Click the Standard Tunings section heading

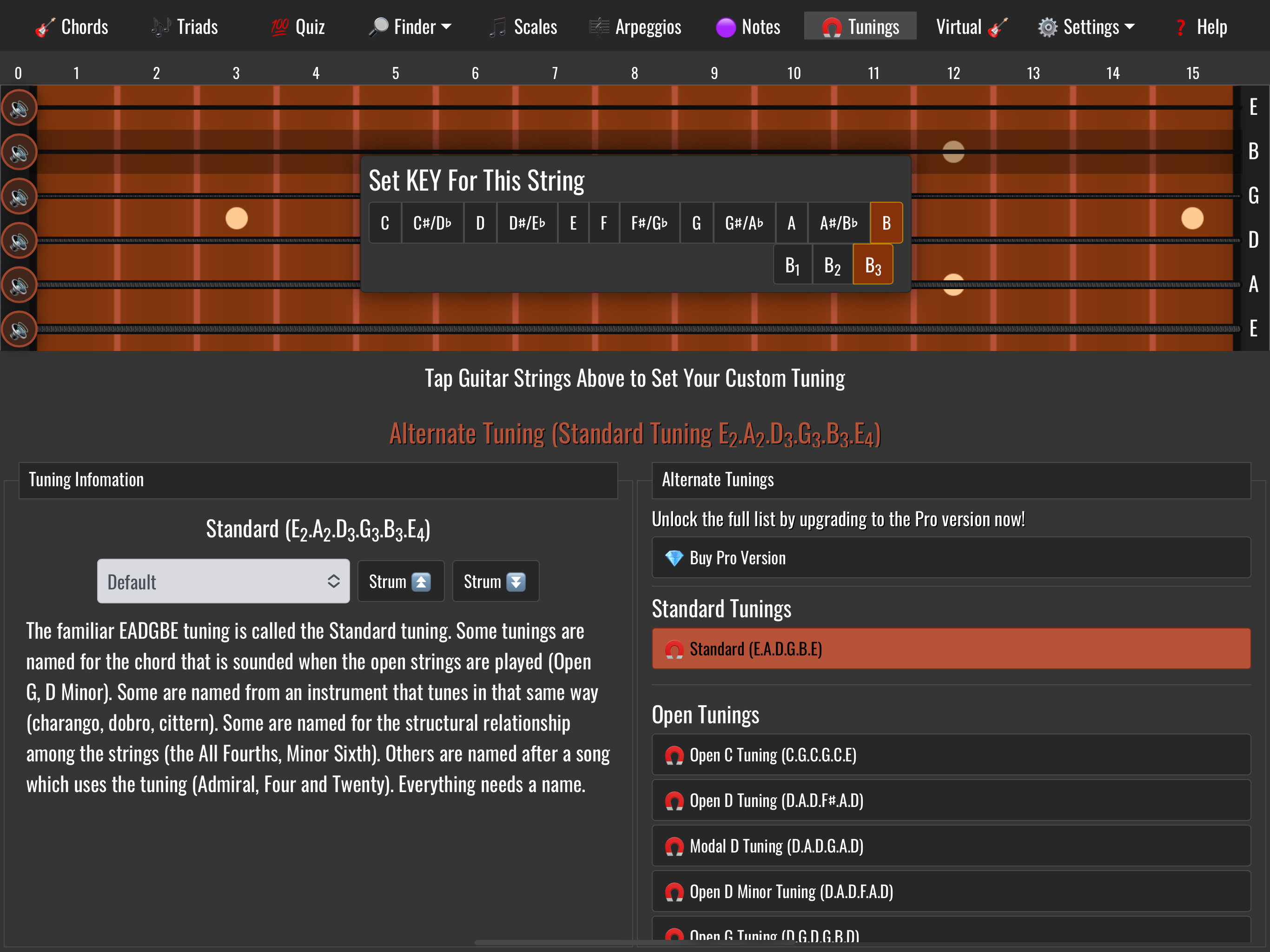click(x=721, y=608)
